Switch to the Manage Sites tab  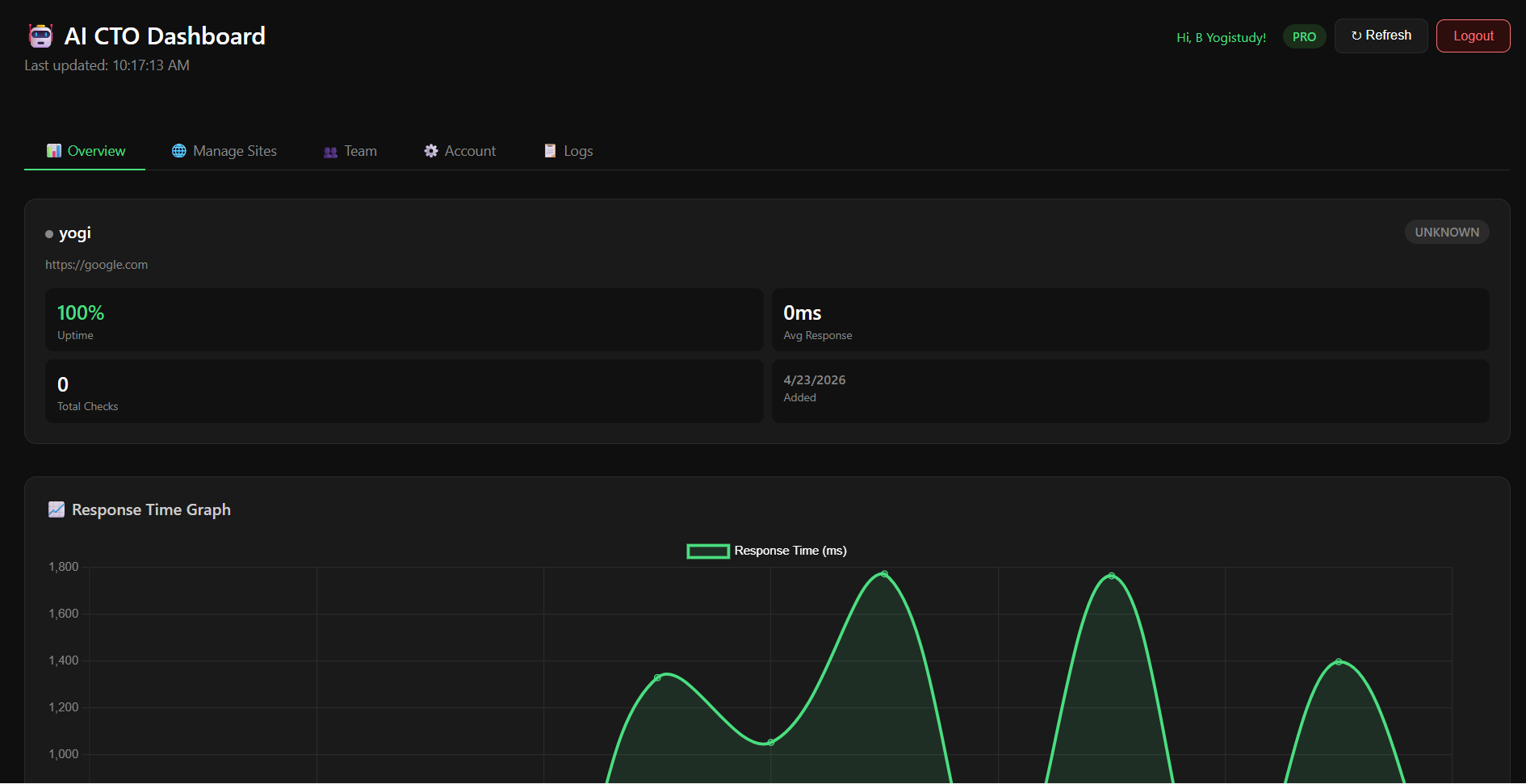point(234,151)
